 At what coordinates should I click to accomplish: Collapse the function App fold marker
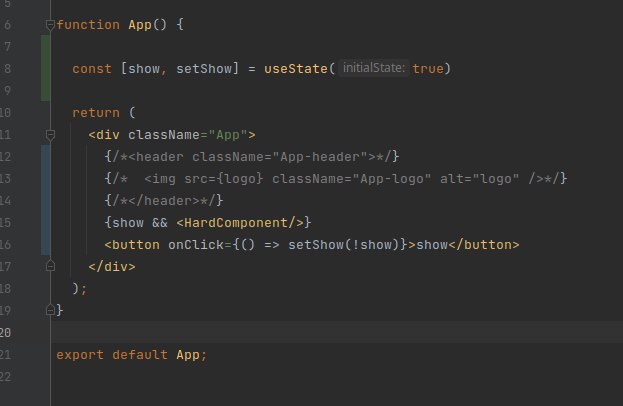click(x=50, y=25)
